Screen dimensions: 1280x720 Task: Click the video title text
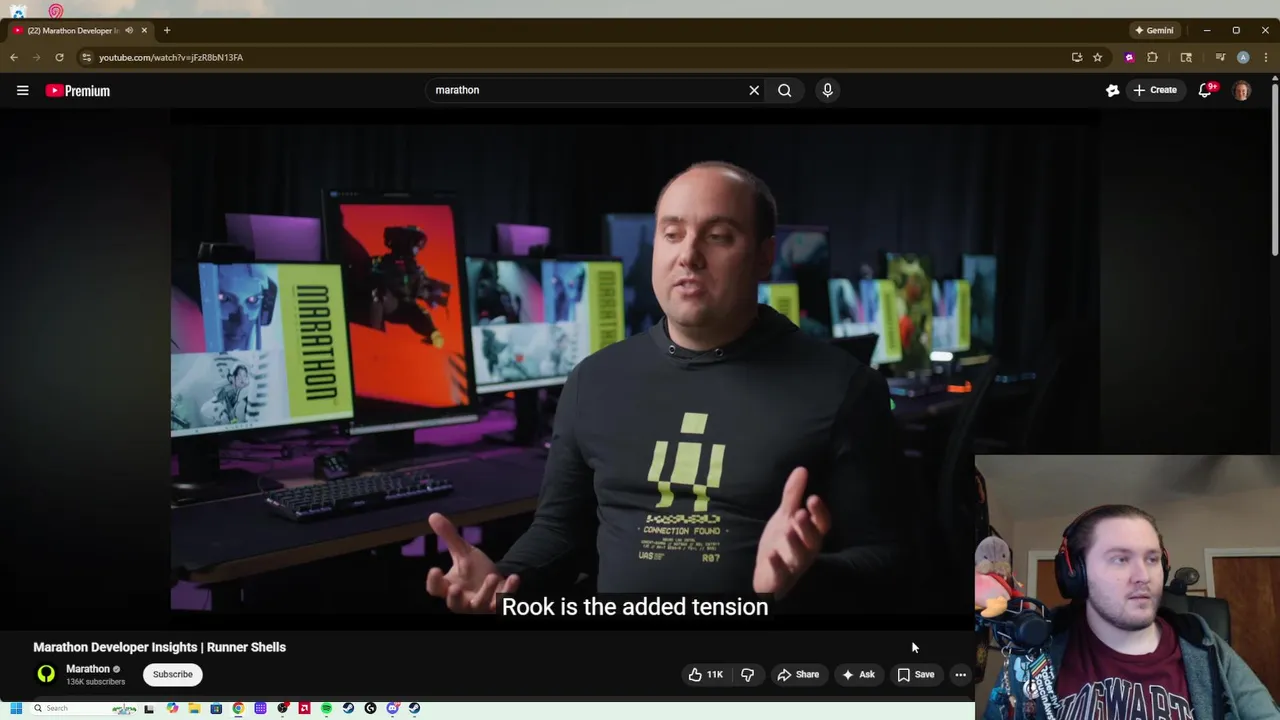pyautogui.click(x=159, y=647)
